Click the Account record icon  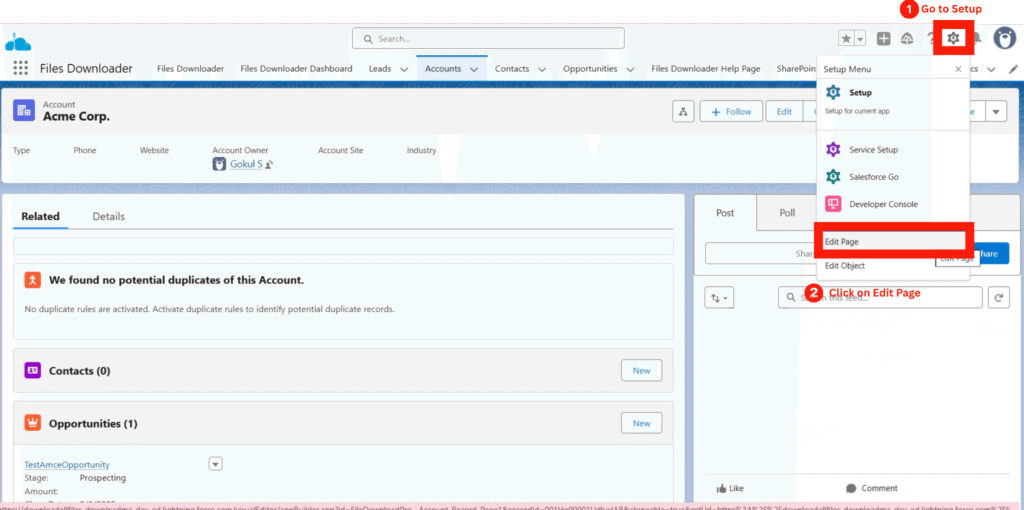[24, 111]
